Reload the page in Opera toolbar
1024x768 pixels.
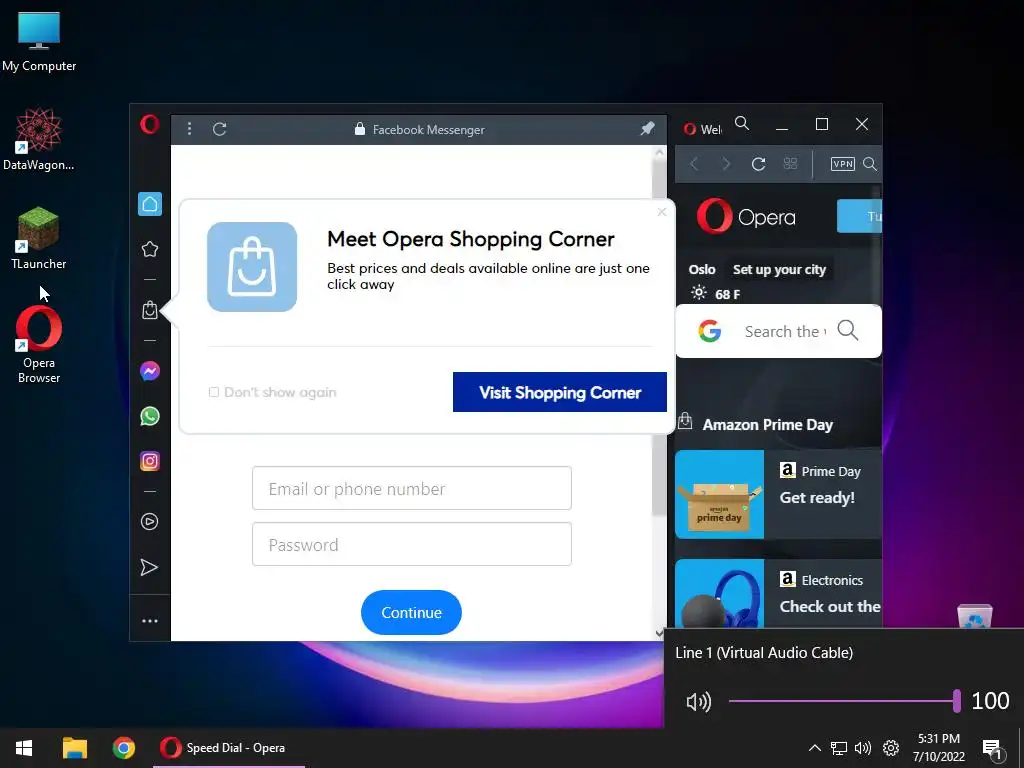pyautogui.click(x=758, y=164)
